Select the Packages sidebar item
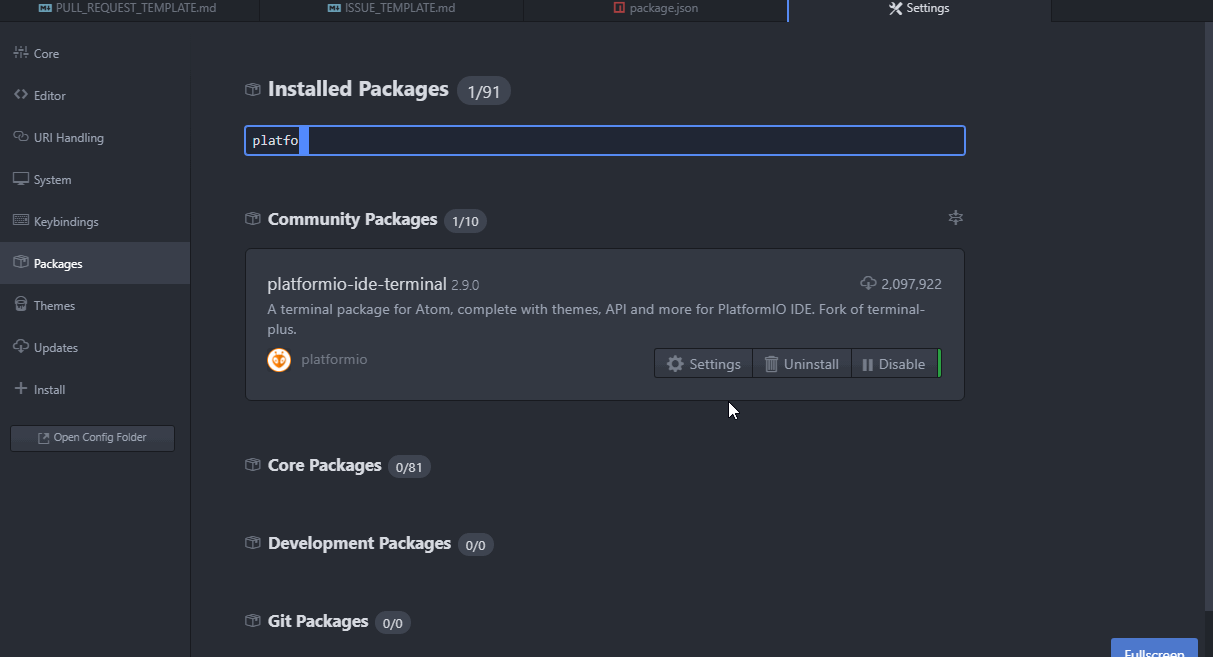 (x=94, y=263)
